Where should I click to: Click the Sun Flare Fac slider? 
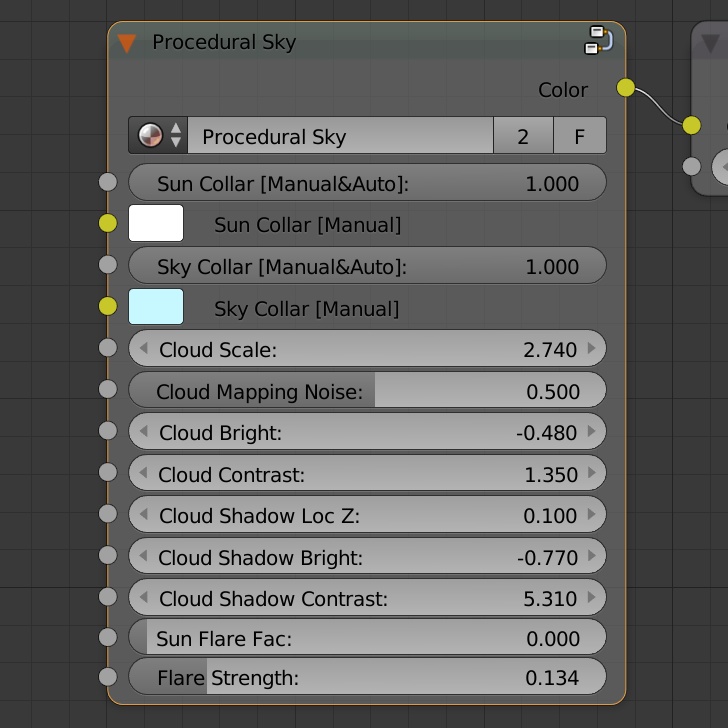coord(367,638)
